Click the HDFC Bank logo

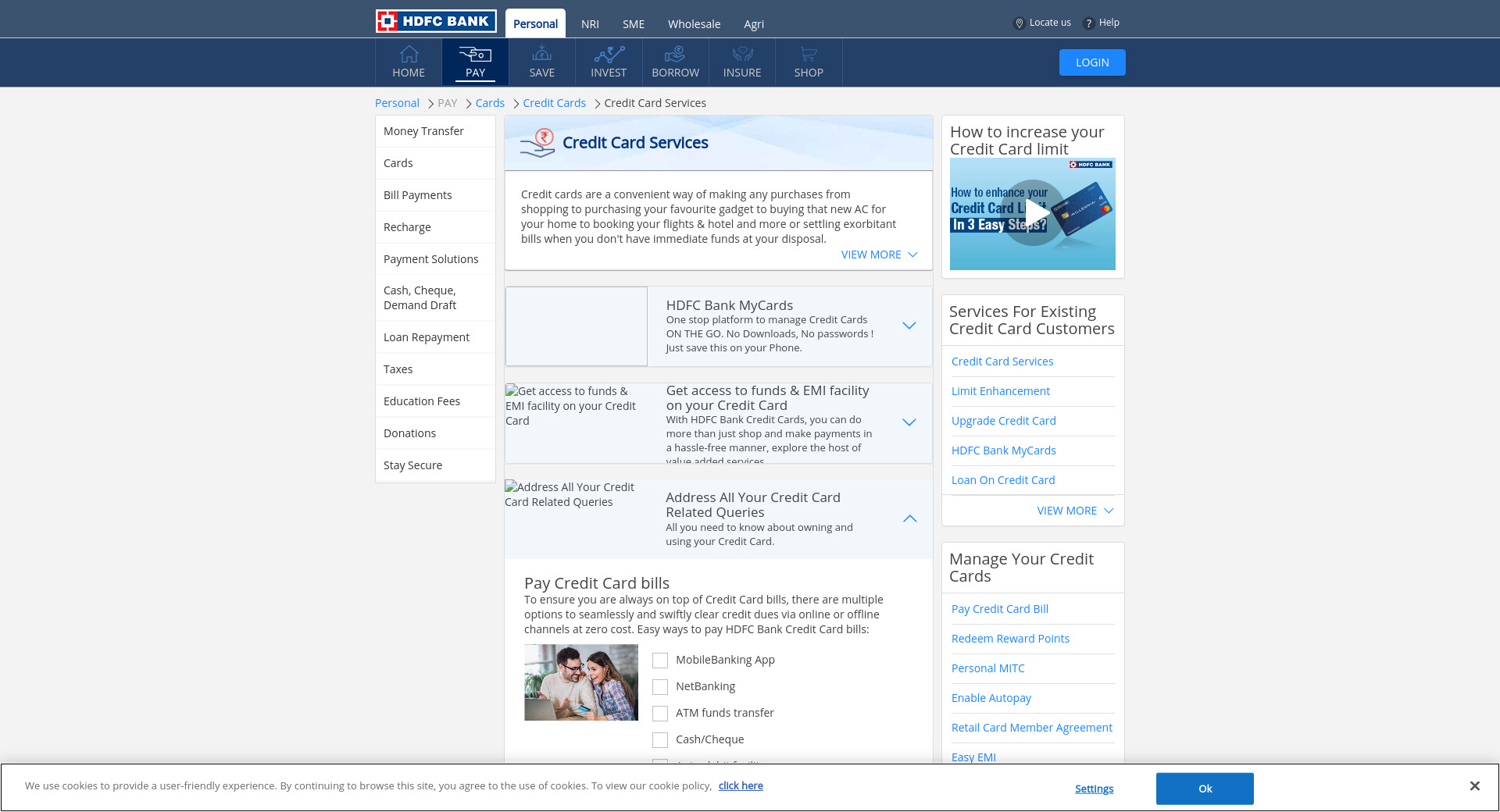coord(436,21)
